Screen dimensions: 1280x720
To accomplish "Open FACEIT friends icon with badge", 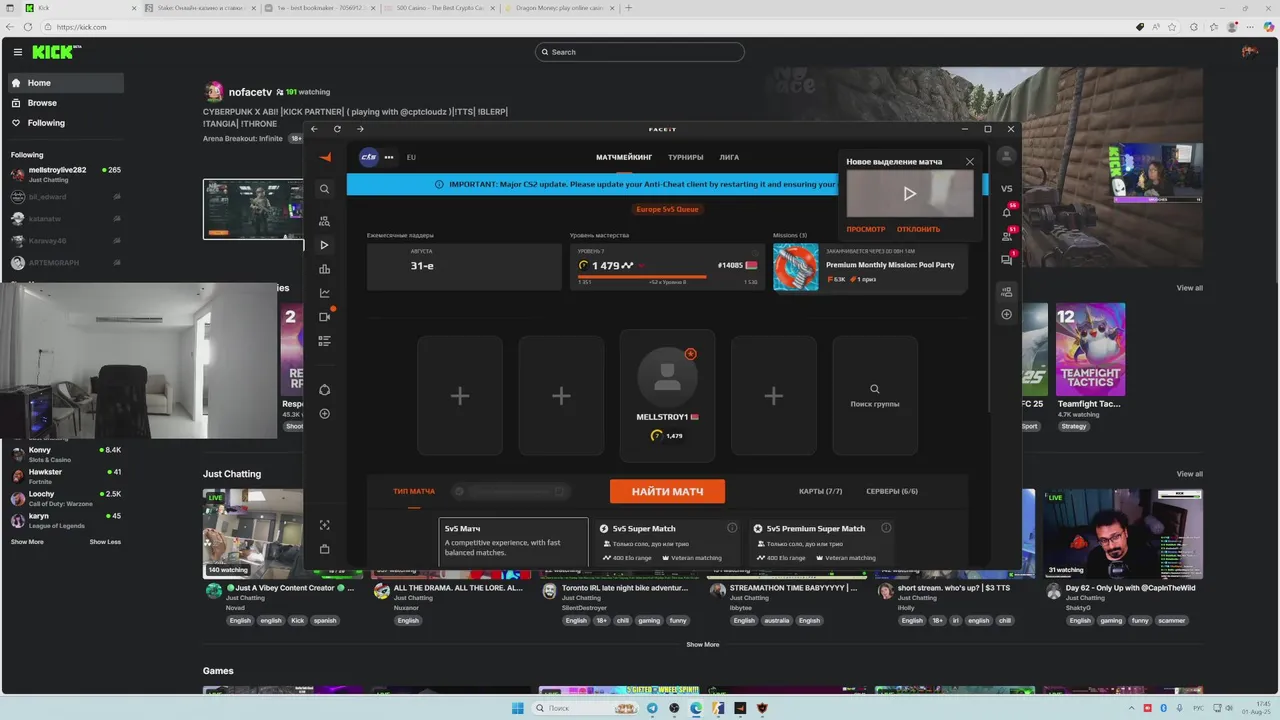I will (x=1006, y=236).
